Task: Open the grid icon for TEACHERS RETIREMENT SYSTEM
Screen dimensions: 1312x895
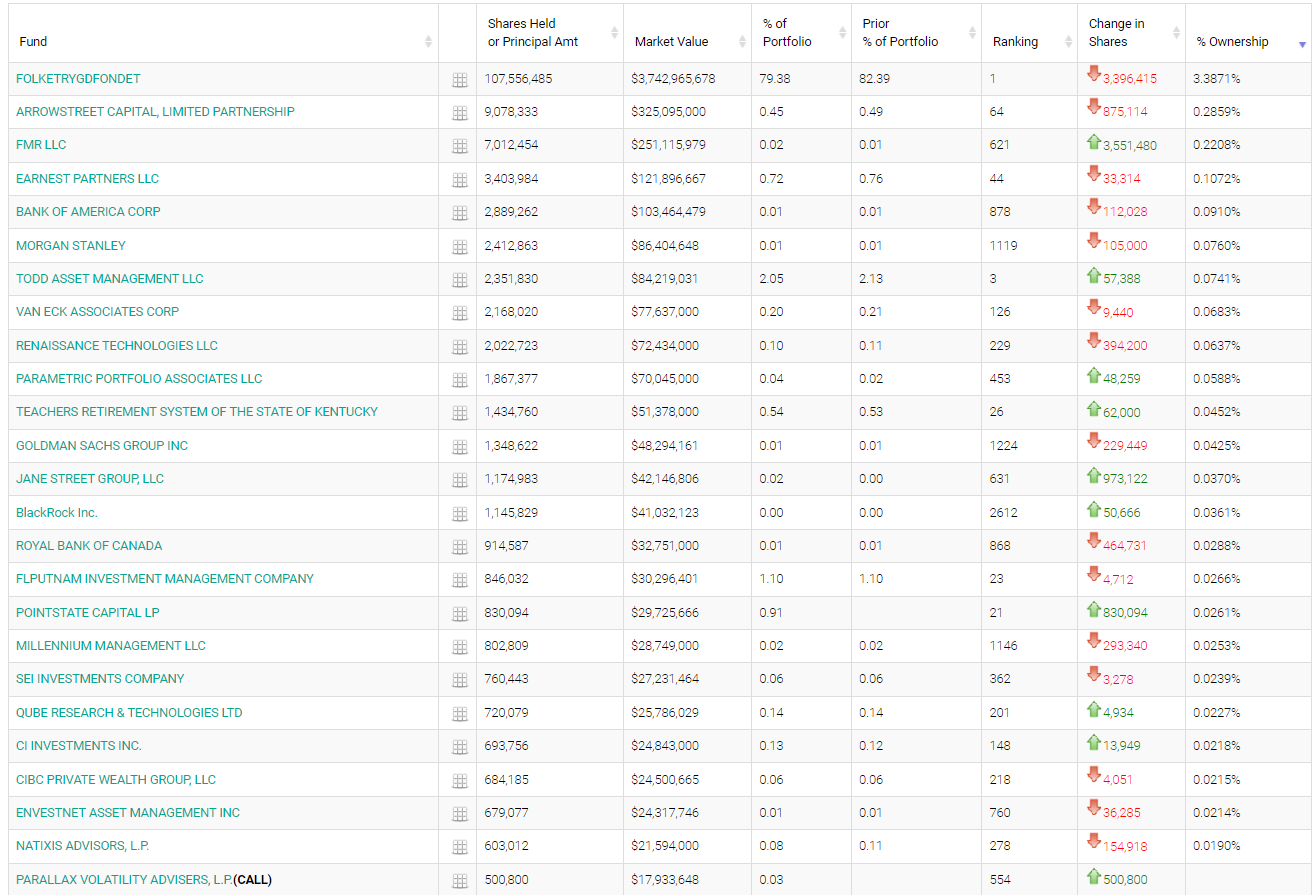Action: point(460,413)
